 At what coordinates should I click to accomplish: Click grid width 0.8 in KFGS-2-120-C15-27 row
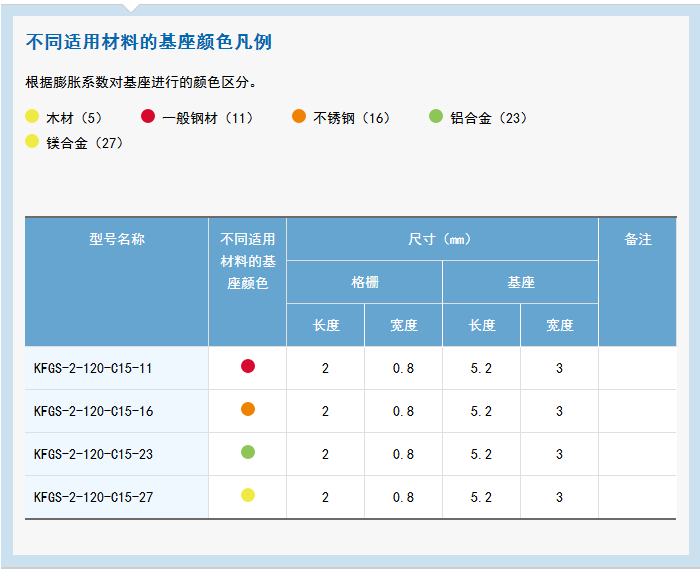(403, 497)
